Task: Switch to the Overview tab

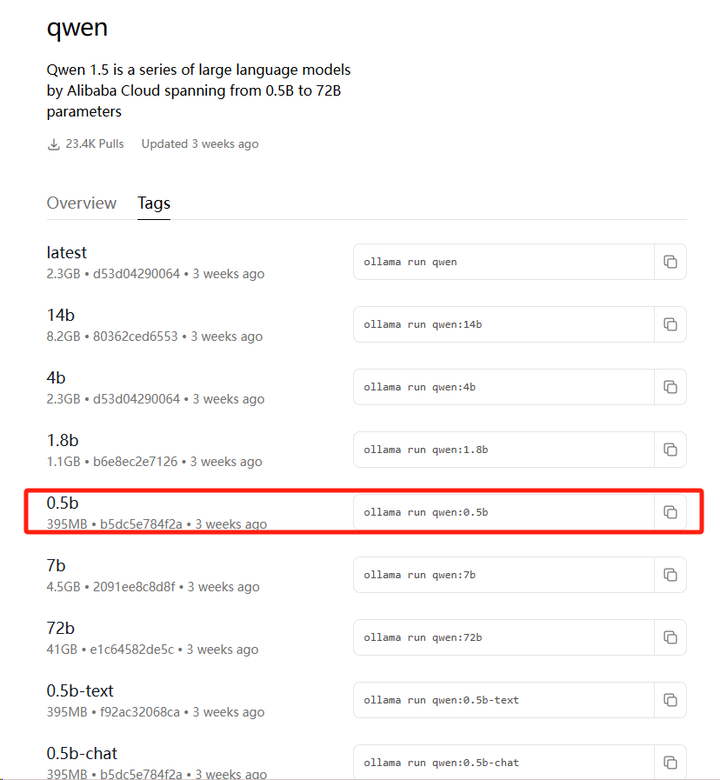Action: (x=82, y=203)
